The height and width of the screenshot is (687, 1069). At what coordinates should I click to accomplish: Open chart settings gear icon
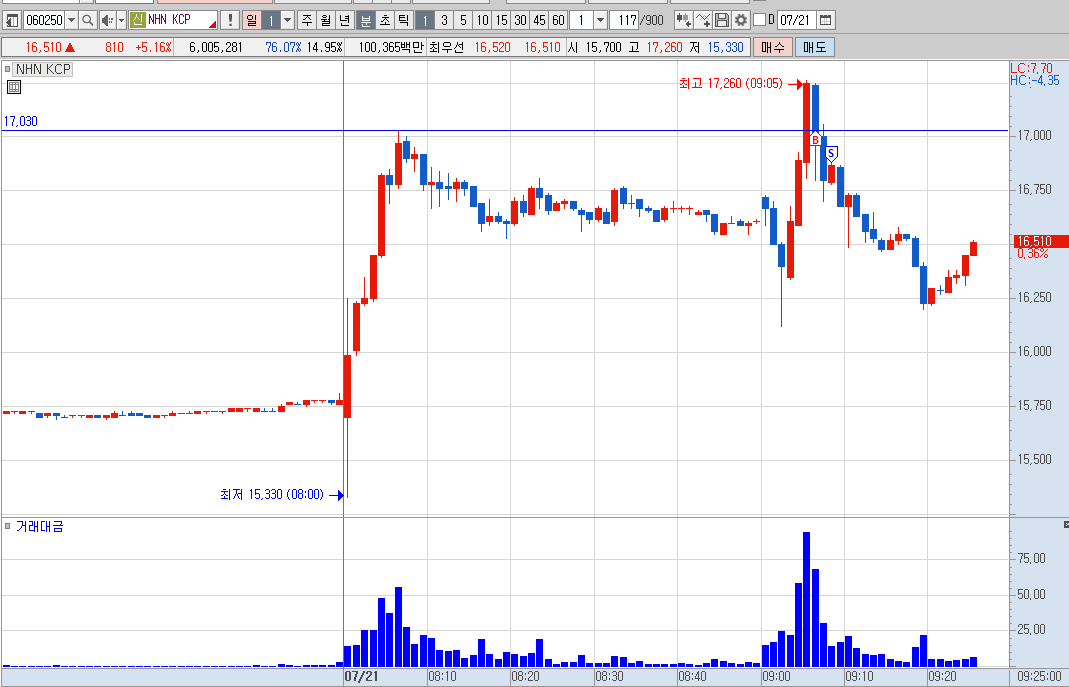[x=740, y=20]
